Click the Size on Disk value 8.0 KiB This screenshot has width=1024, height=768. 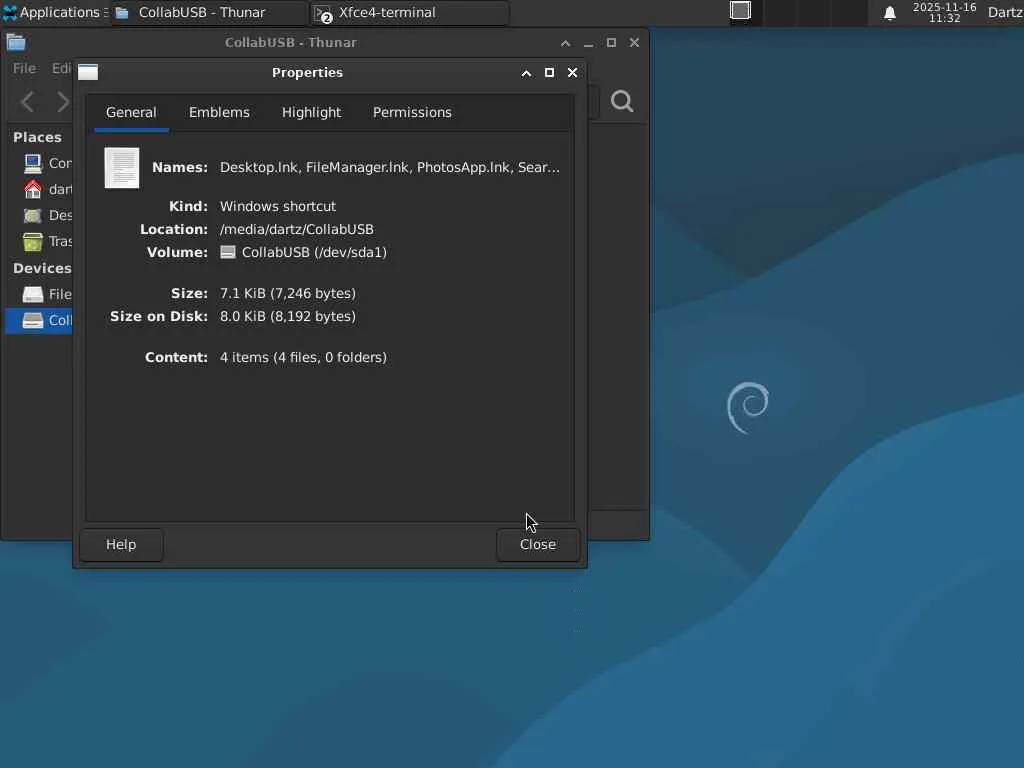[288, 316]
